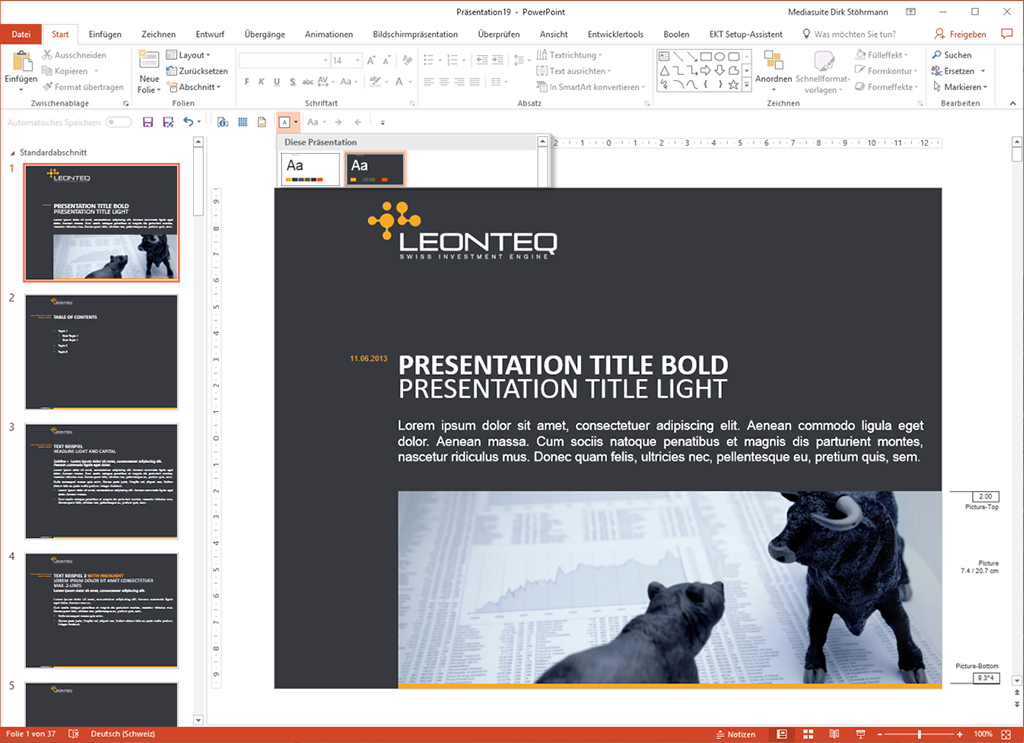
Task: Click the Format übertragen button
Action: [83, 87]
